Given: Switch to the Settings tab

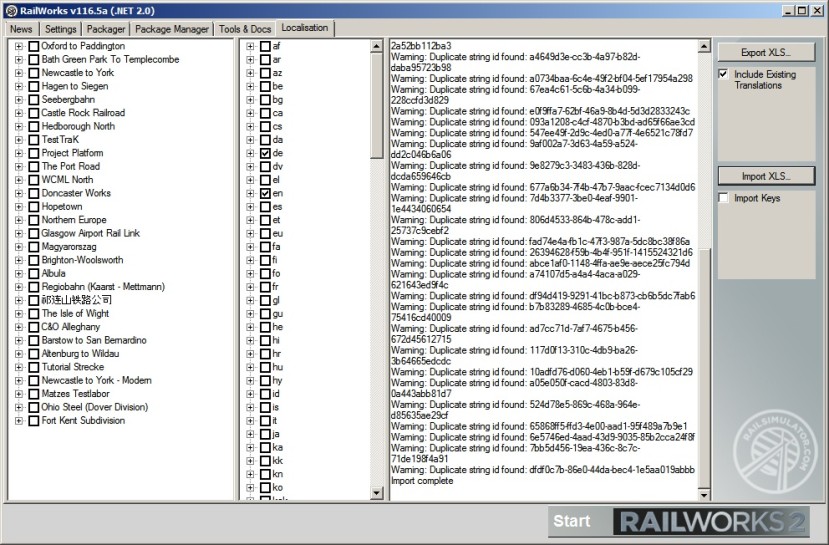Looking at the screenshot, I should (60, 29).
